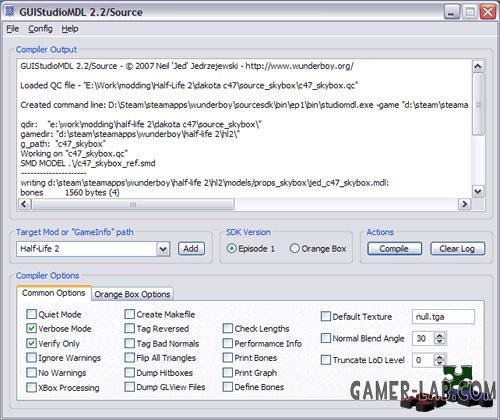Click the horizontal scroll left arrow

24,204
